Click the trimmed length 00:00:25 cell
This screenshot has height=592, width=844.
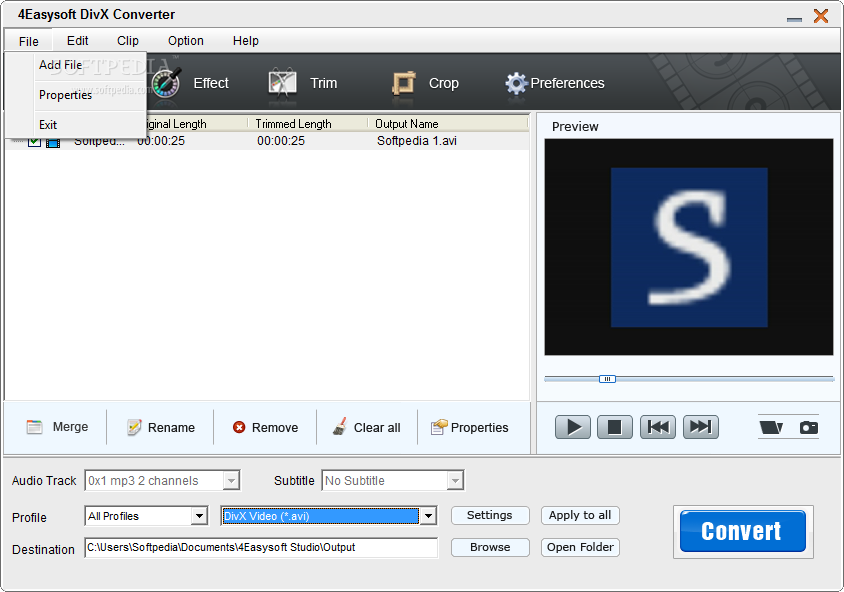pos(280,141)
